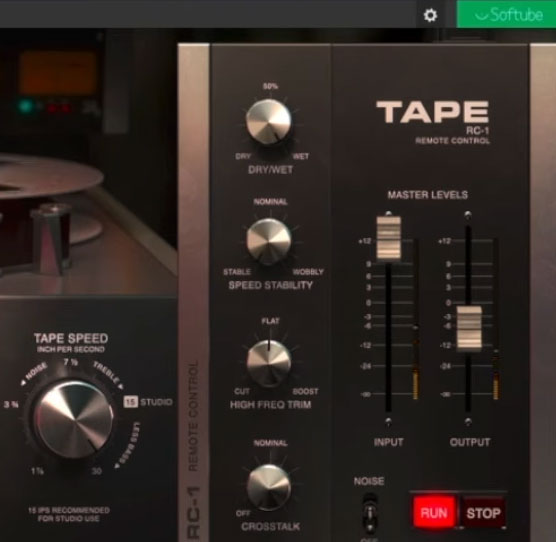Click the bottom stop pin of Input fader
Screen dimensions: 556x542
389,421
